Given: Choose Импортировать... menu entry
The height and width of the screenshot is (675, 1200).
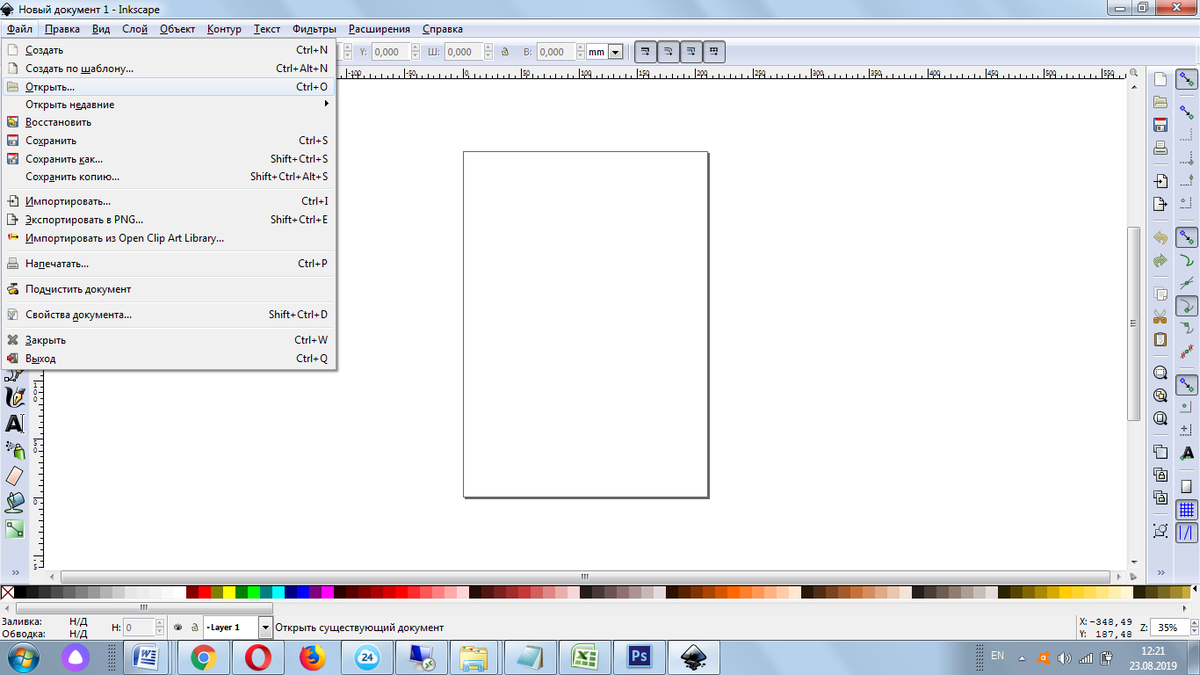Looking at the screenshot, I should 168,201.
